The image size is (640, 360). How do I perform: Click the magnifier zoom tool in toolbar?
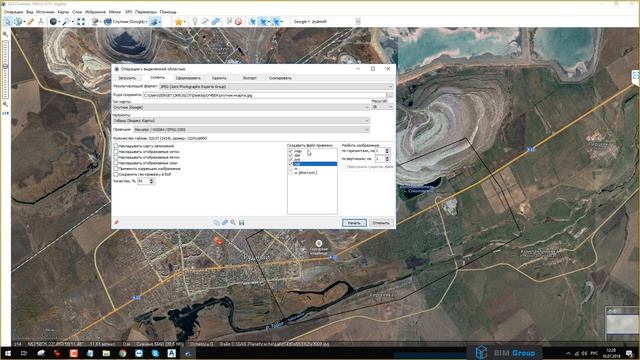(x=66, y=22)
